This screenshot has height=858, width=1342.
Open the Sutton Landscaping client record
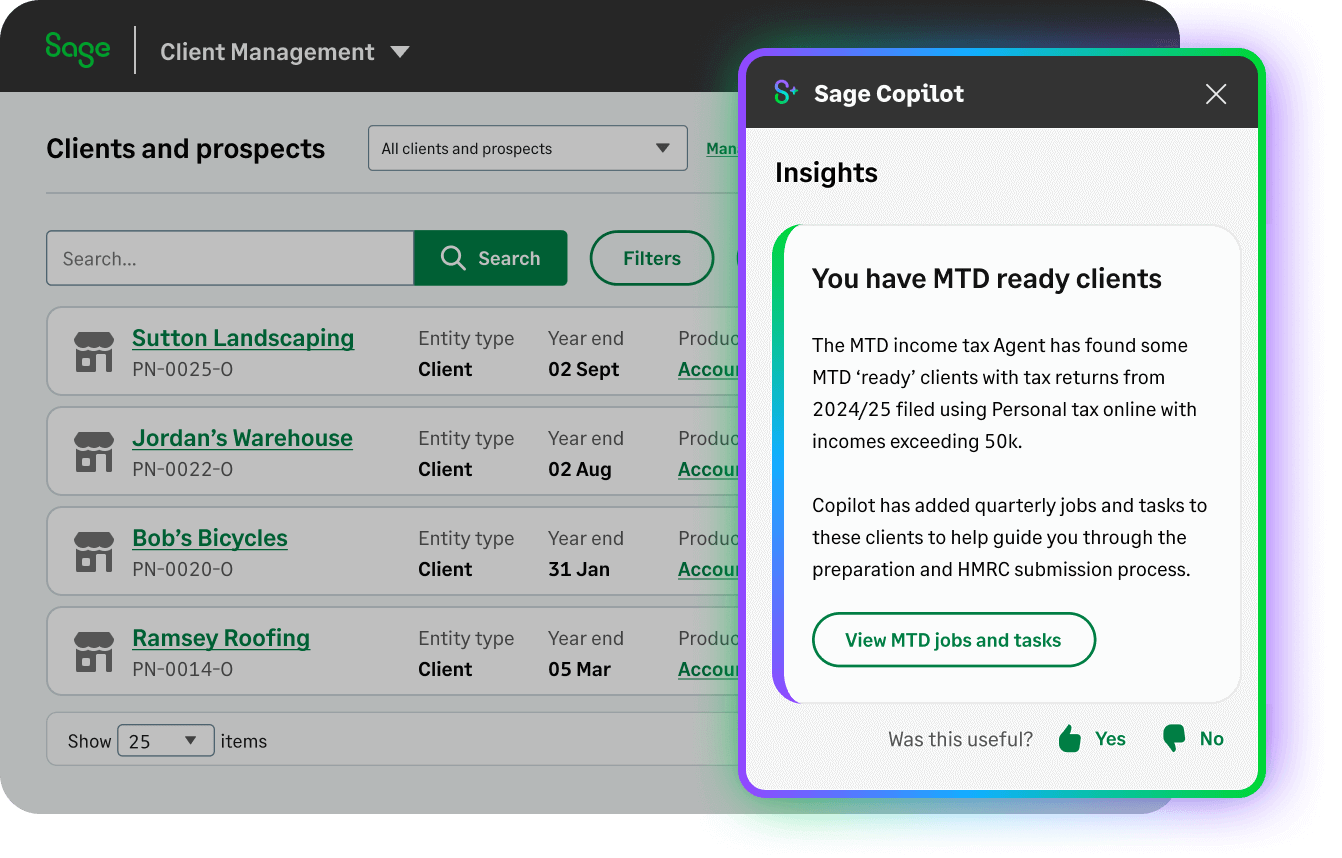[242, 338]
